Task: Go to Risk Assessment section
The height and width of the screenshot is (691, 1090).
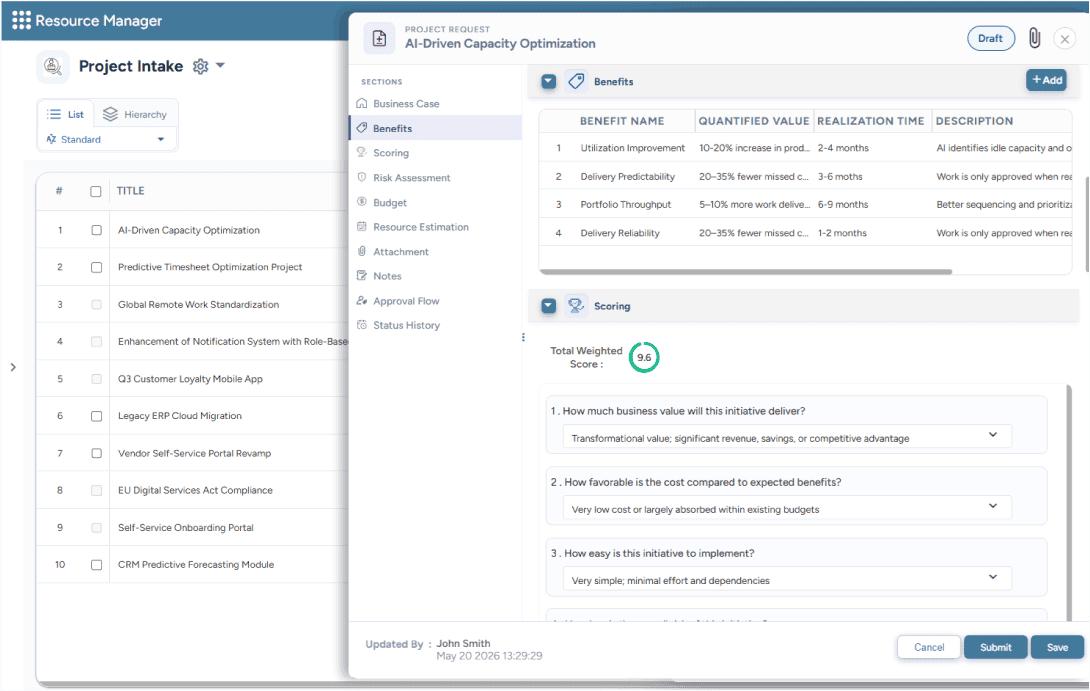Action: tap(412, 178)
